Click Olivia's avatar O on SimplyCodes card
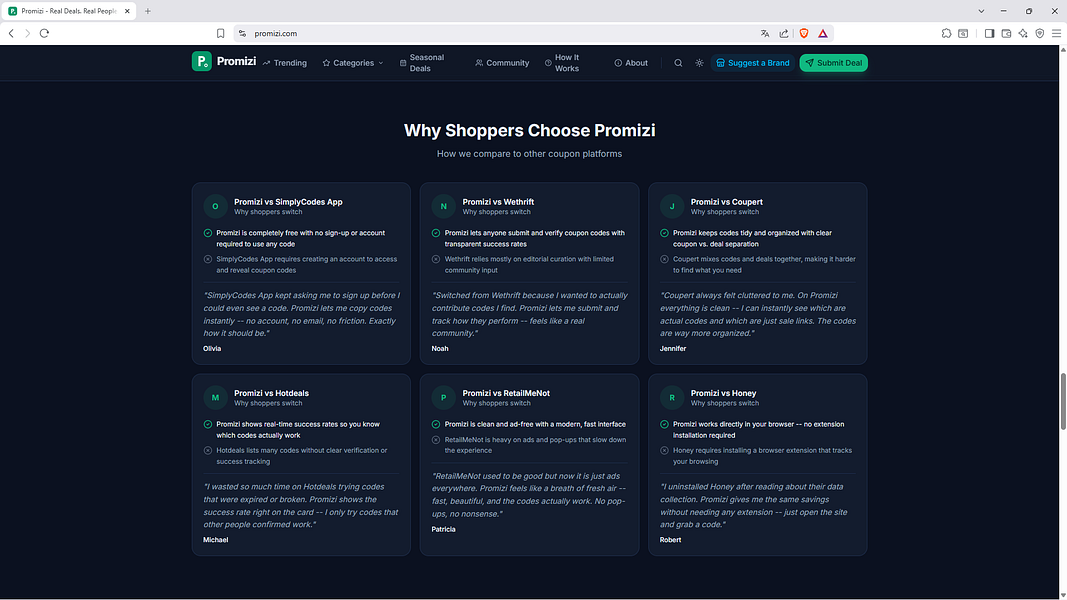1067x600 pixels. click(215, 206)
